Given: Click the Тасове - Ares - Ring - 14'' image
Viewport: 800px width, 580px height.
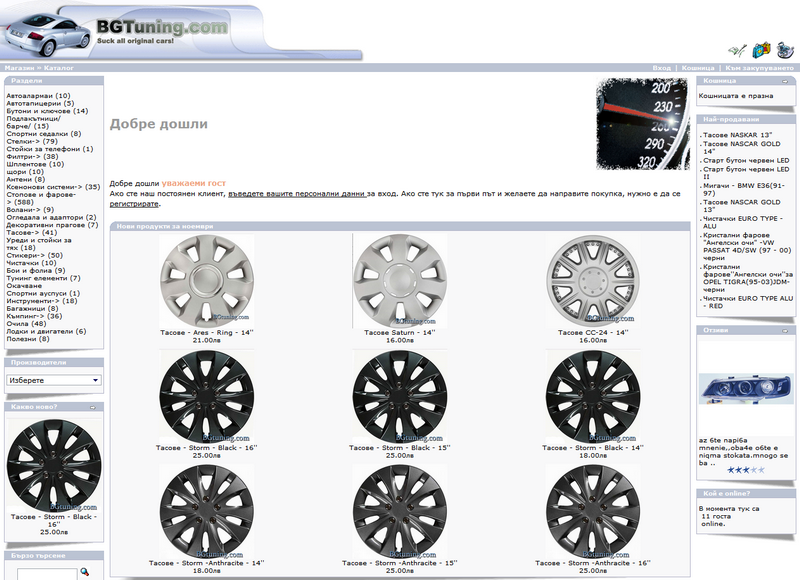Looking at the screenshot, I should [207, 281].
